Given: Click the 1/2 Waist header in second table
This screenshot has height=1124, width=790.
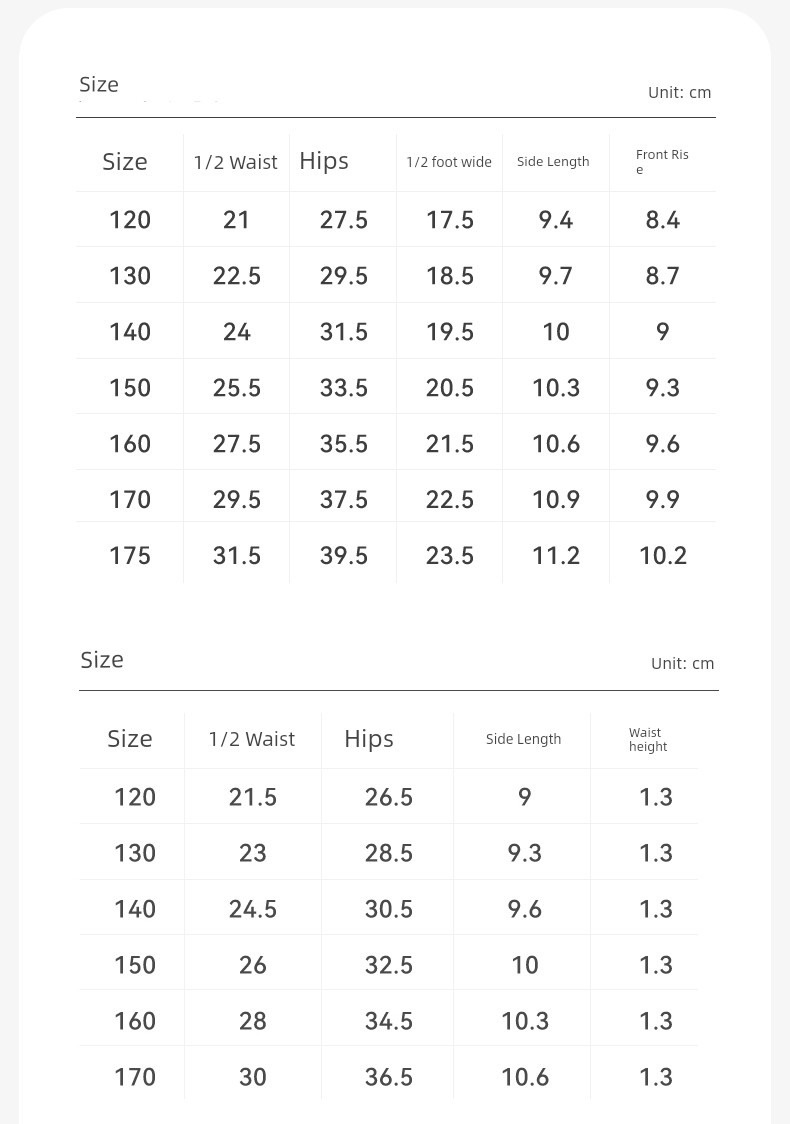Looking at the screenshot, I should (252, 739).
